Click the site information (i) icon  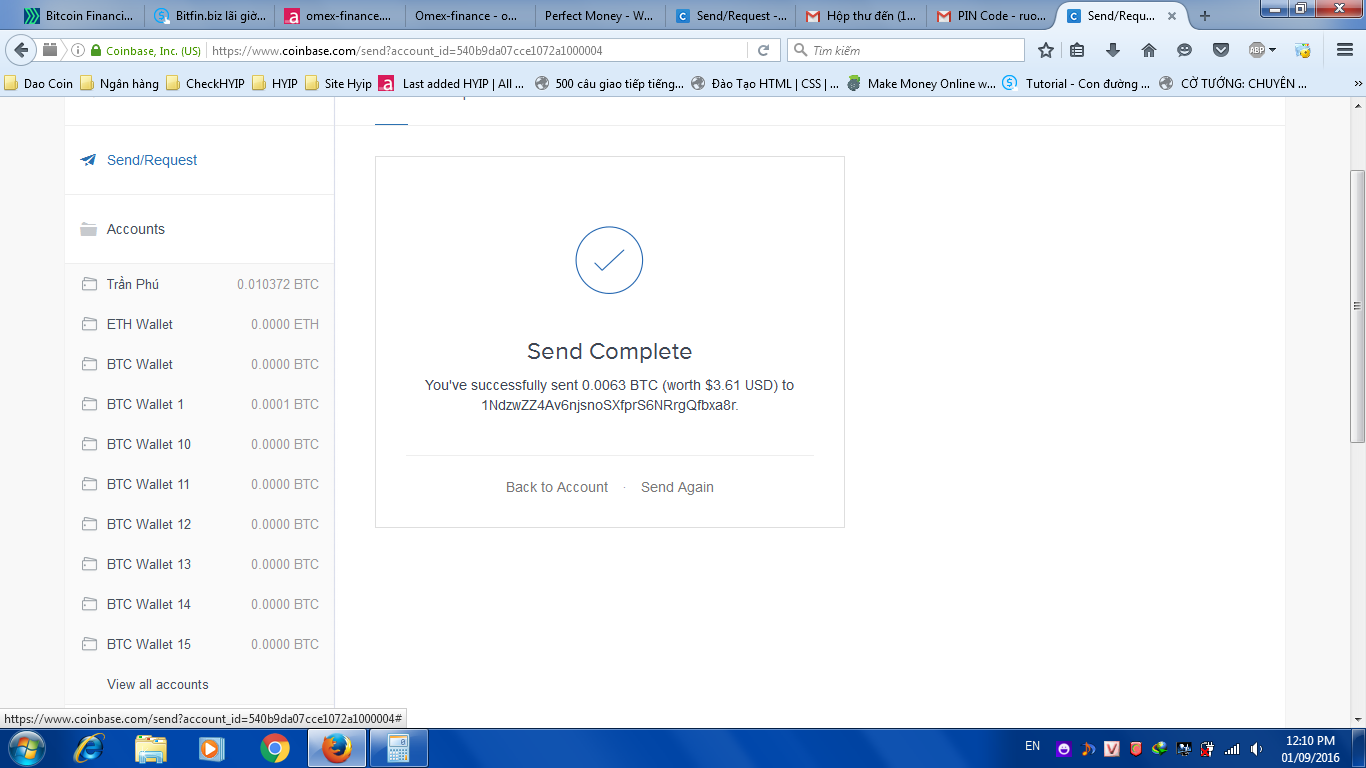pos(77,50)
